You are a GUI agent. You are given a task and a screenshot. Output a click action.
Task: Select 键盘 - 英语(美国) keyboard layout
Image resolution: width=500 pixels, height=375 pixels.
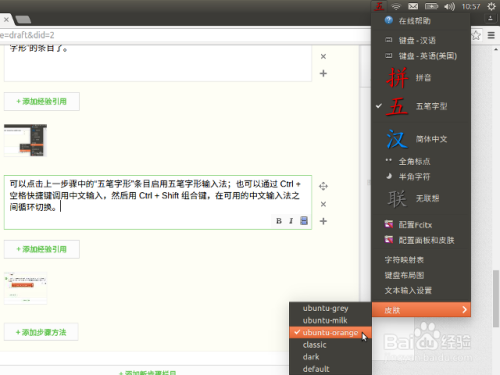421,56
